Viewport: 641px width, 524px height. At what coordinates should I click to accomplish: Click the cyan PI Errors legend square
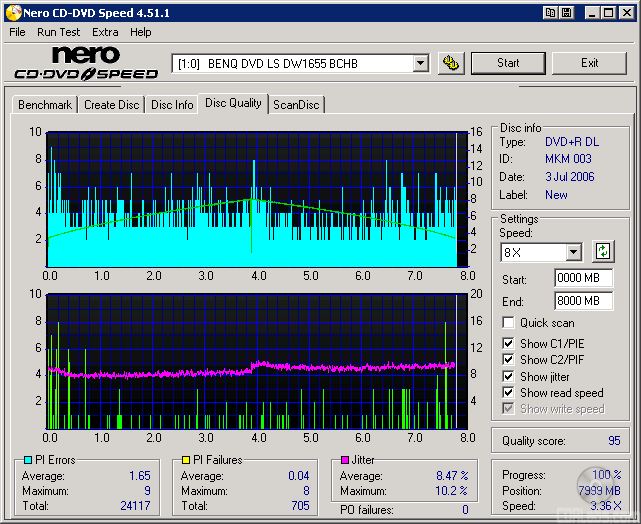pyautogui.click(x=27, y=460)
